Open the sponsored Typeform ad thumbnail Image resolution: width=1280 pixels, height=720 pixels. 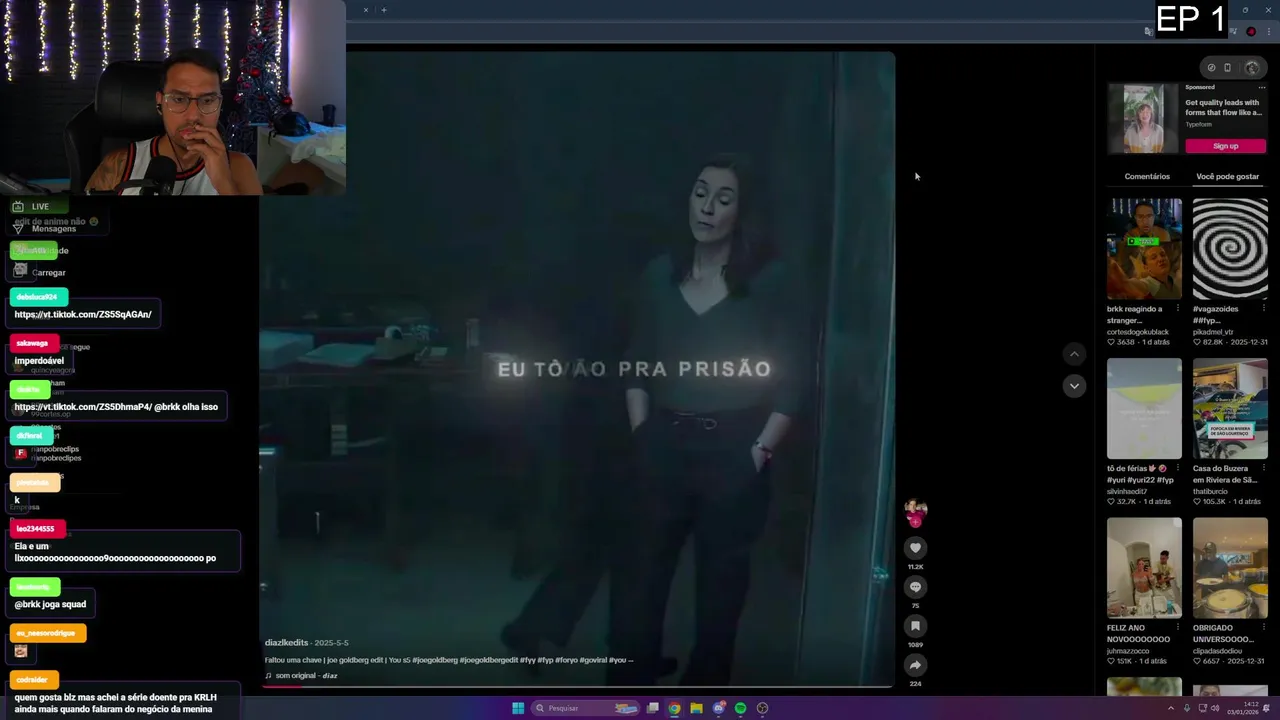1143,118
